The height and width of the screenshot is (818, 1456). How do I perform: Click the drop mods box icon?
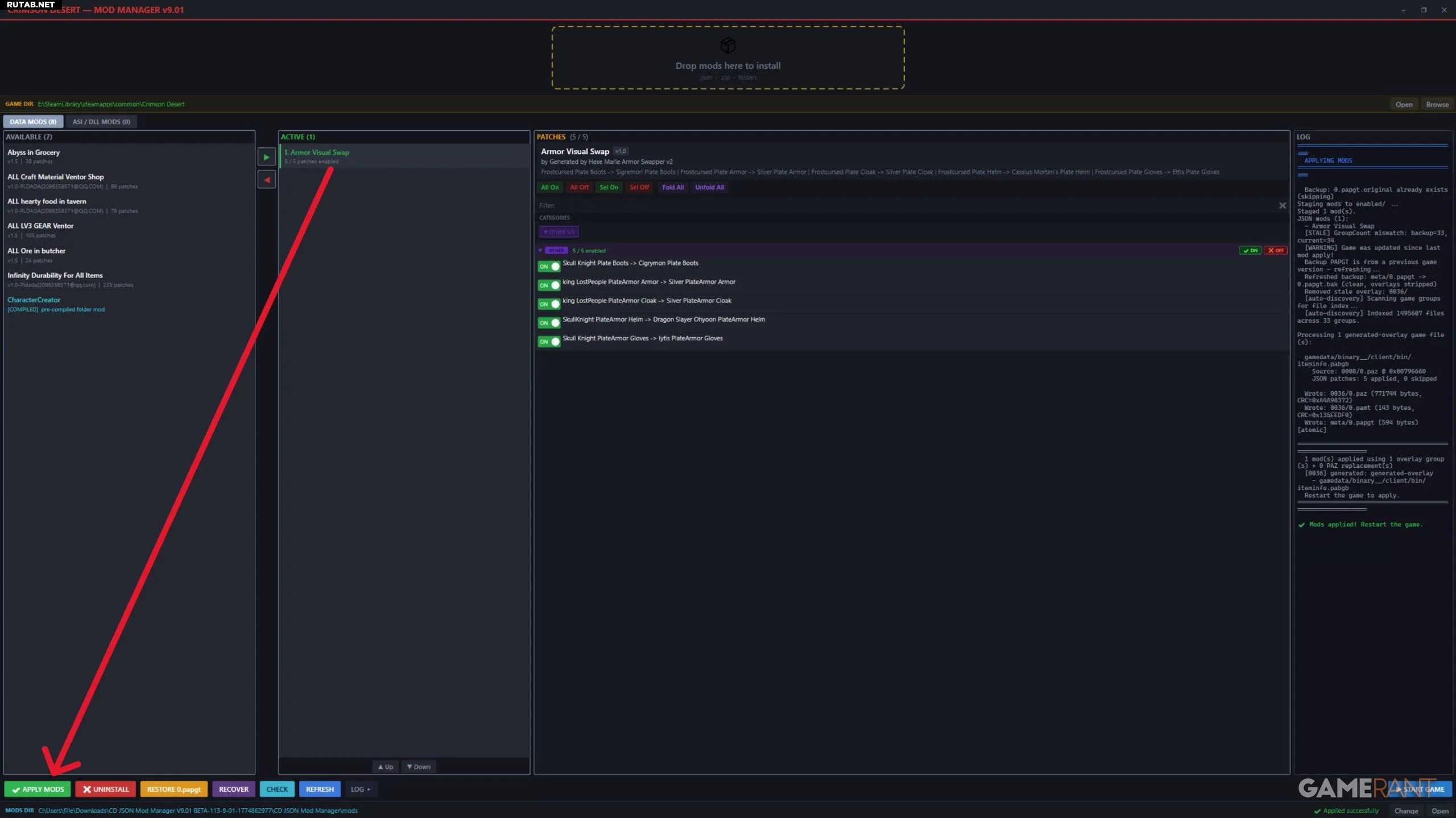coord(727,45)
